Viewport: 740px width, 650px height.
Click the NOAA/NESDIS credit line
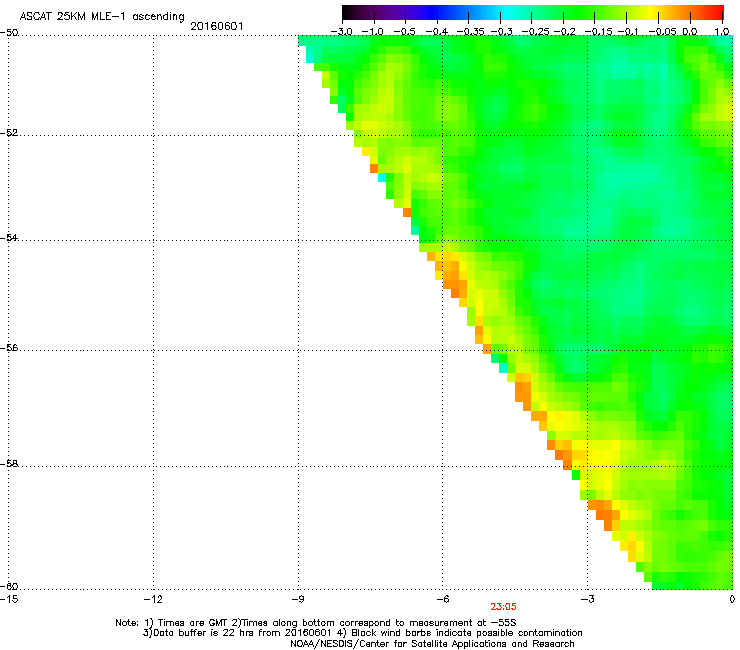tap(432, 644)
